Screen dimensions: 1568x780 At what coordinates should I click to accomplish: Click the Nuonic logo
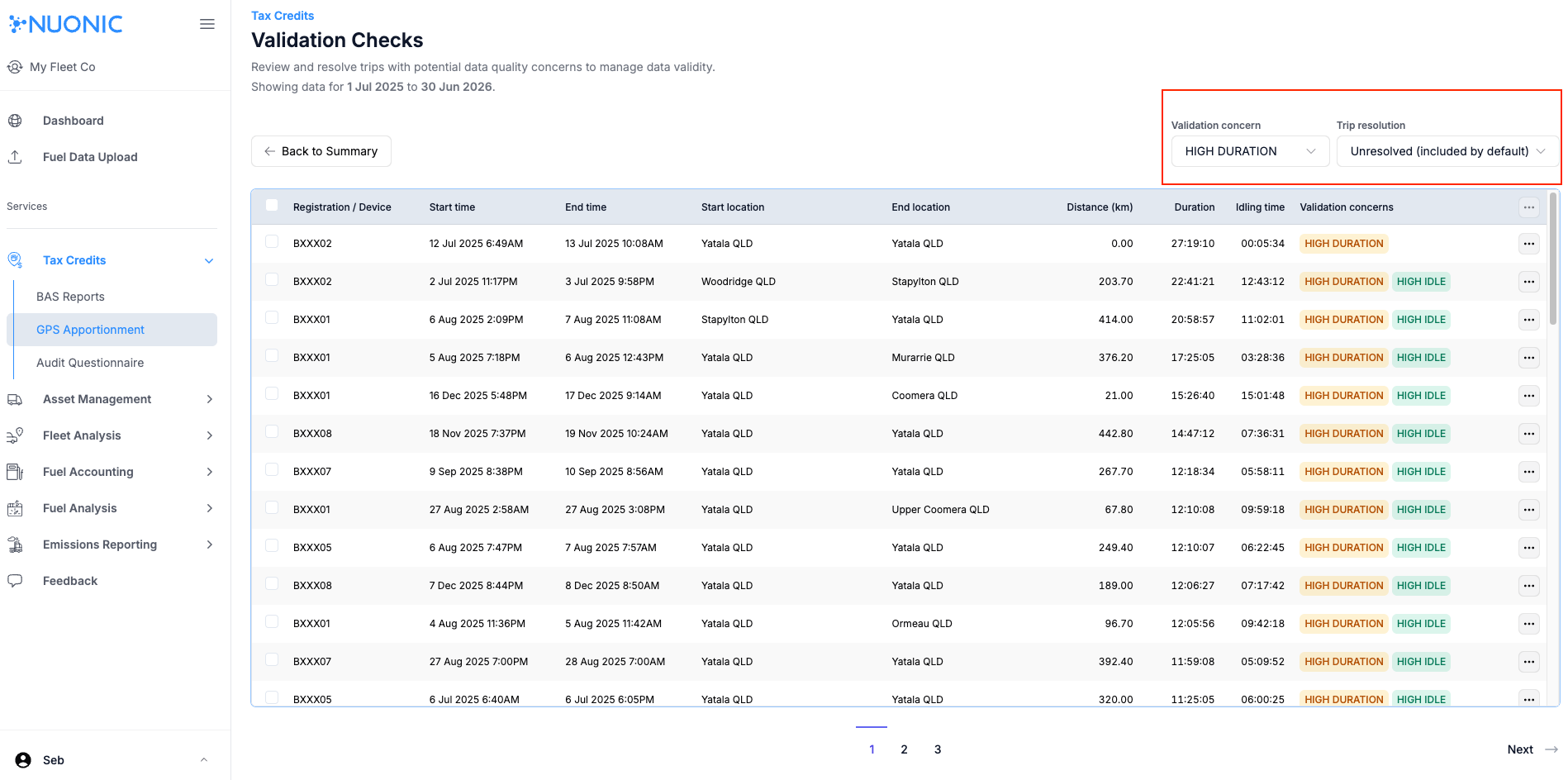click(x=66, y=24)
